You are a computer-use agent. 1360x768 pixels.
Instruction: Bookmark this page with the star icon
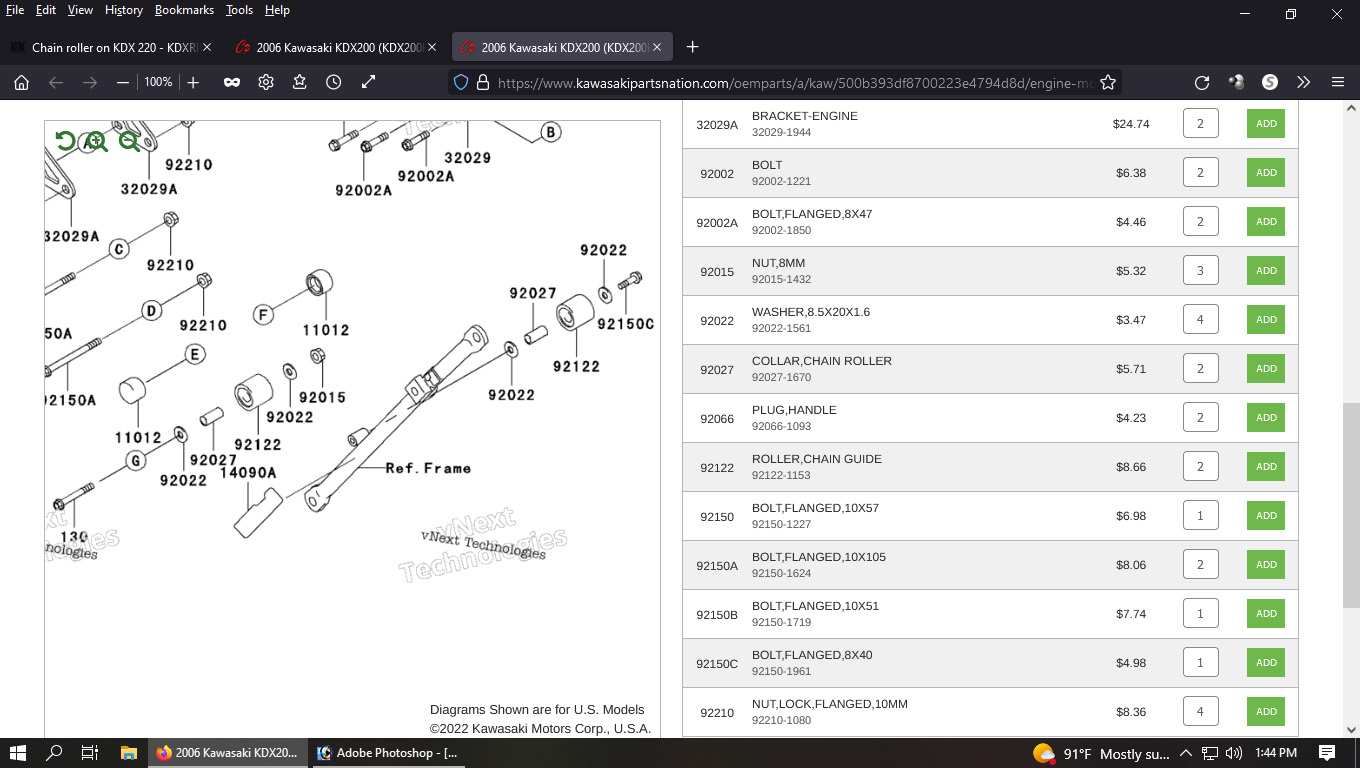(1108, 83)
